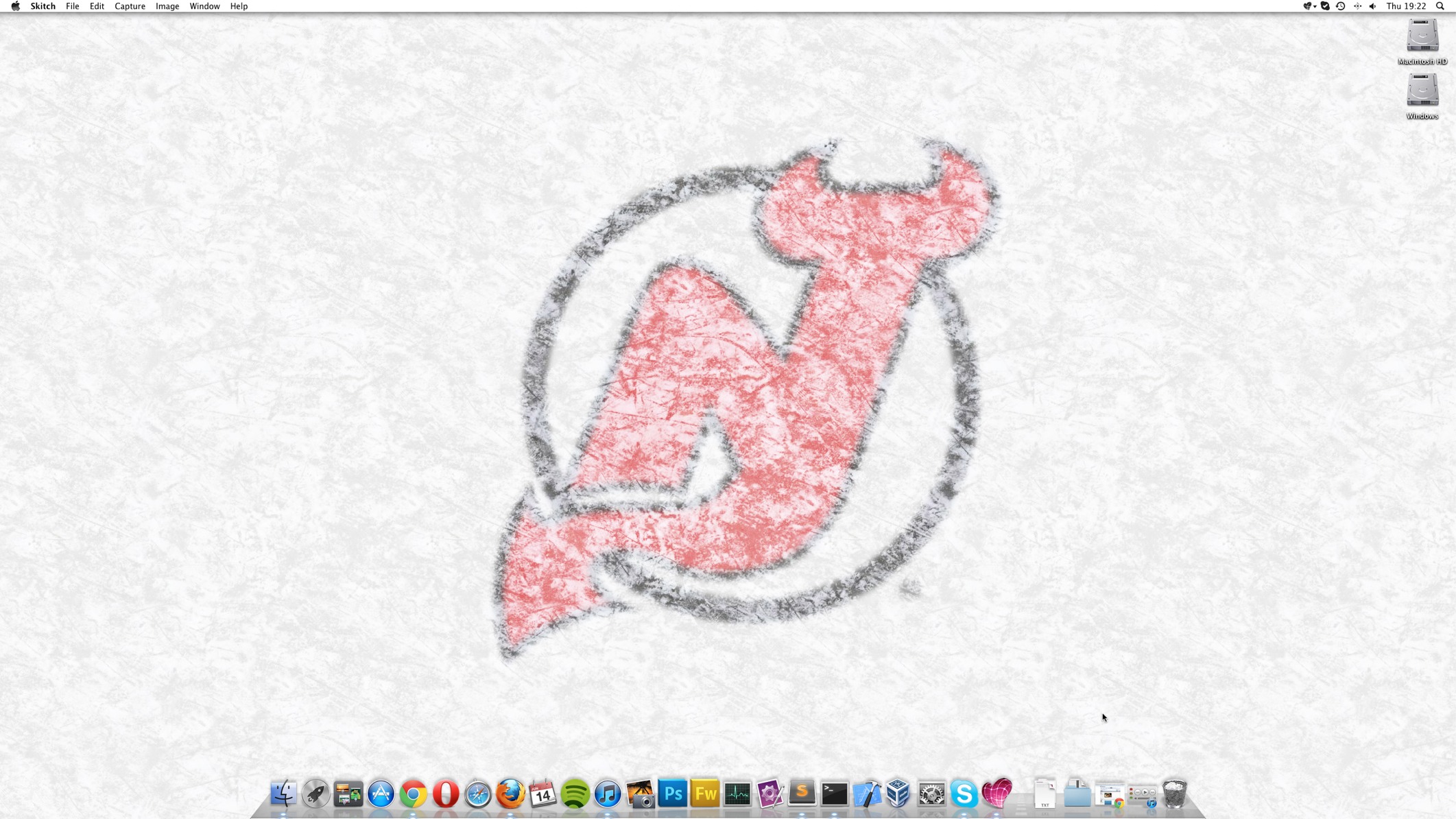Image resolution: width=1456 pixels, height=819 pixels.
Task: Click the four-dots status menu bar icon
Action: (1357, 6)
